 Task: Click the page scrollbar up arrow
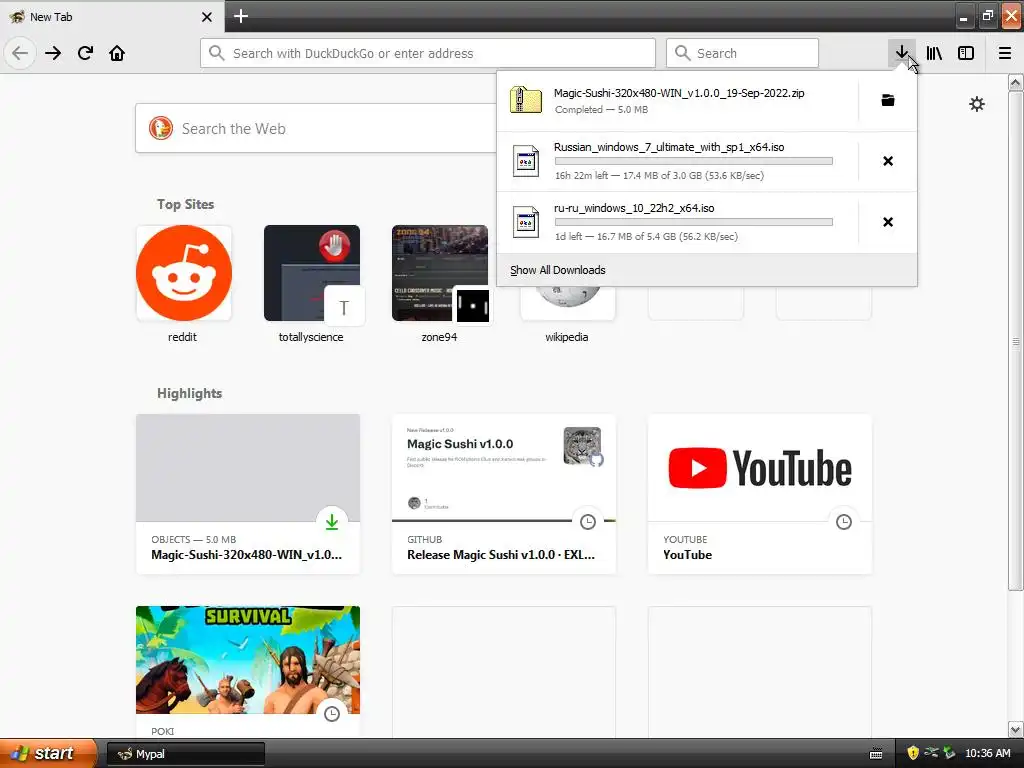coord(1015,83)
